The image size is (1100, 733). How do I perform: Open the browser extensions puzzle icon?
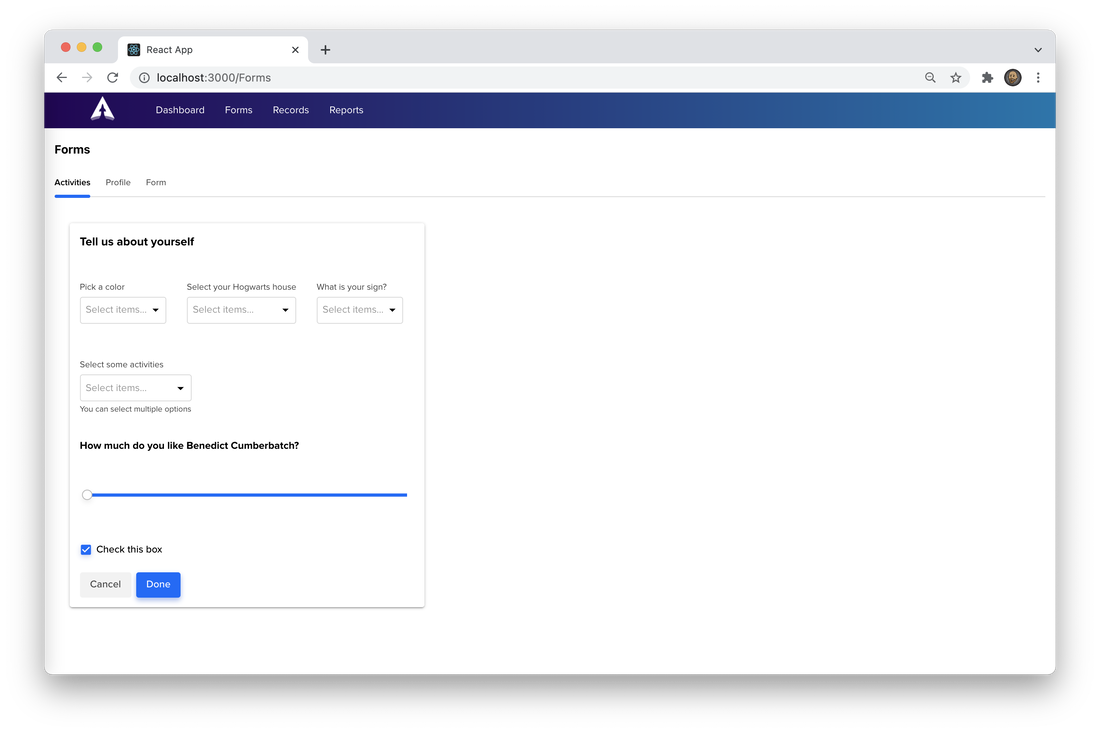(x=987, y=78)
